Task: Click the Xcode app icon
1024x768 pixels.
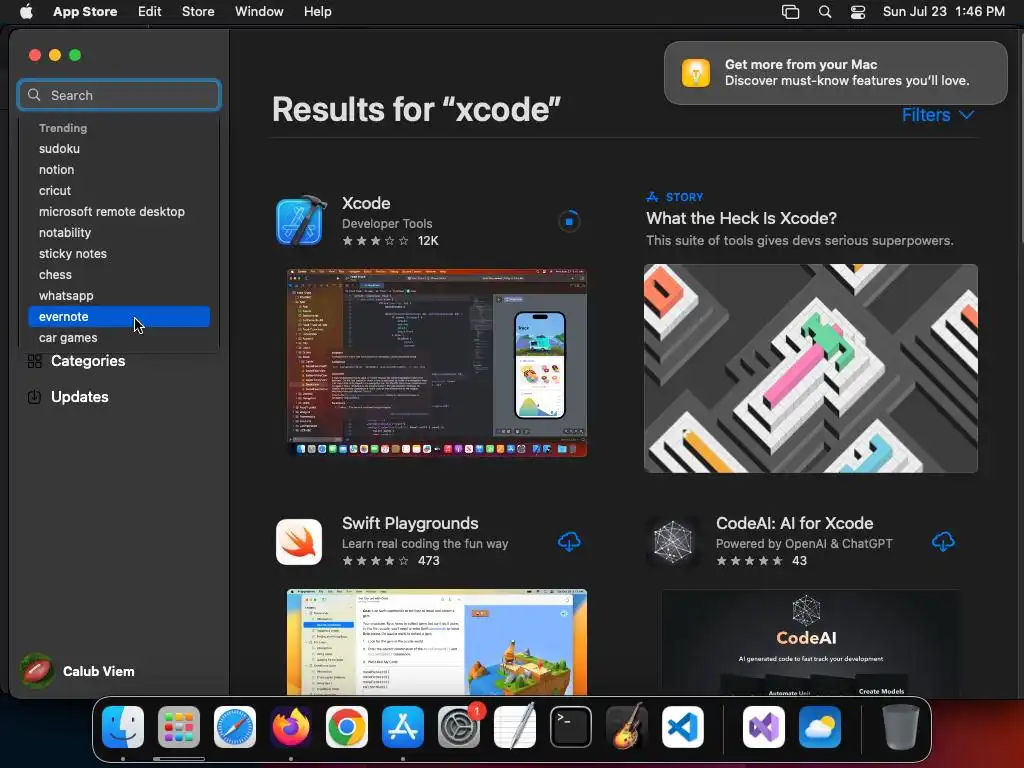Action: click(x=300, y=221)
